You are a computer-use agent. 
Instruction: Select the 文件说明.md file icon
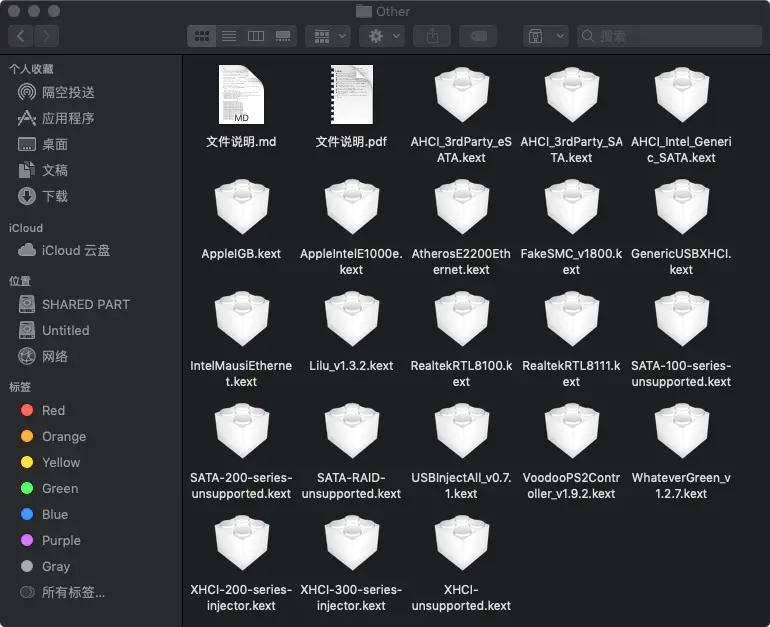click(241, 95)
